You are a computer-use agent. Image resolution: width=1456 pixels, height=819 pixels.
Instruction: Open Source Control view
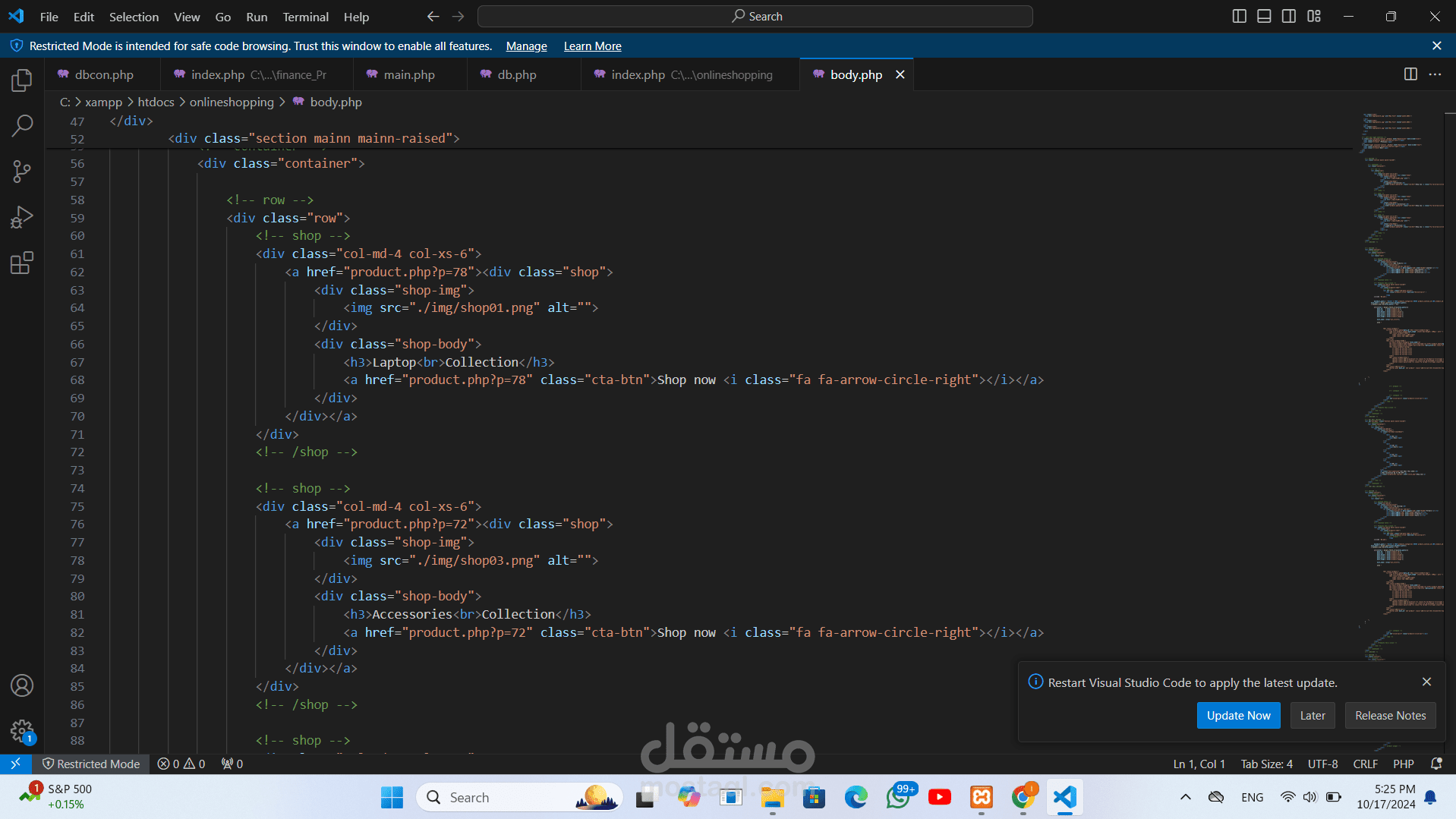coord(22,172)
